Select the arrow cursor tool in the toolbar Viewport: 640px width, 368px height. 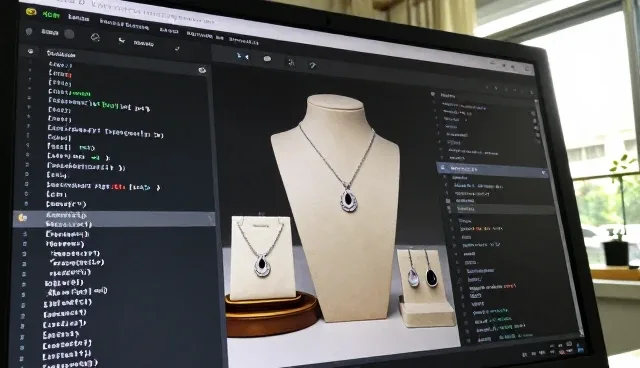[x=121, y=40]
